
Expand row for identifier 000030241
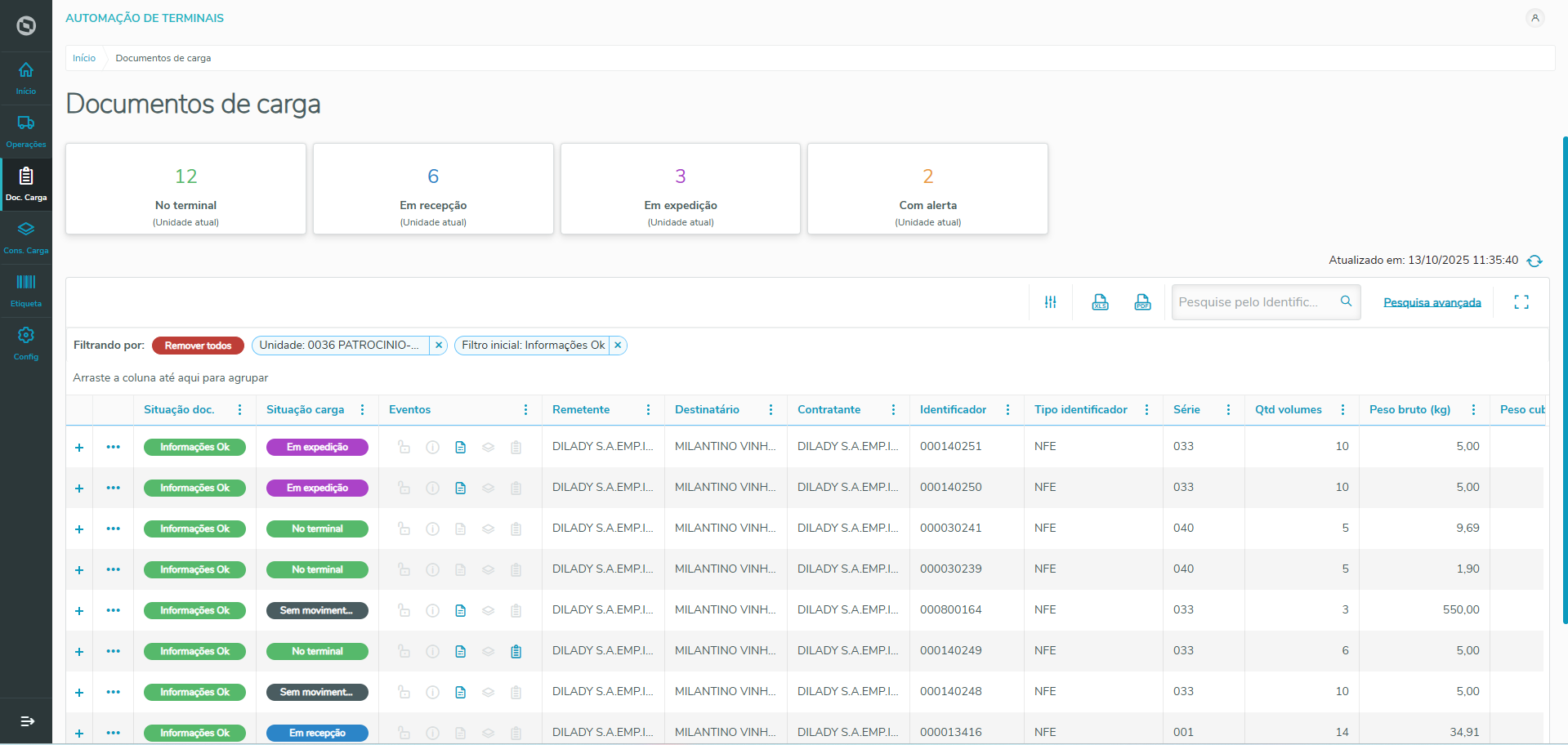point(79,529)
